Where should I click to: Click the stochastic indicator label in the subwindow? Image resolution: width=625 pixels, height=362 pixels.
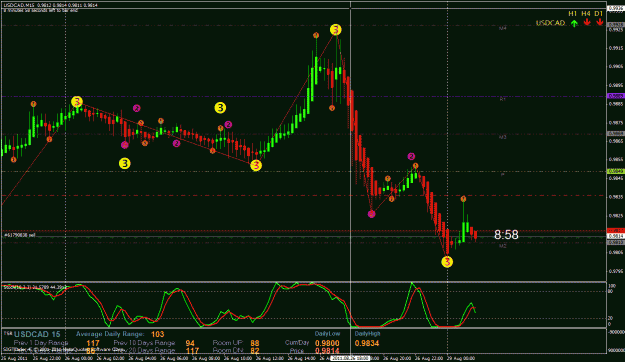34,287
